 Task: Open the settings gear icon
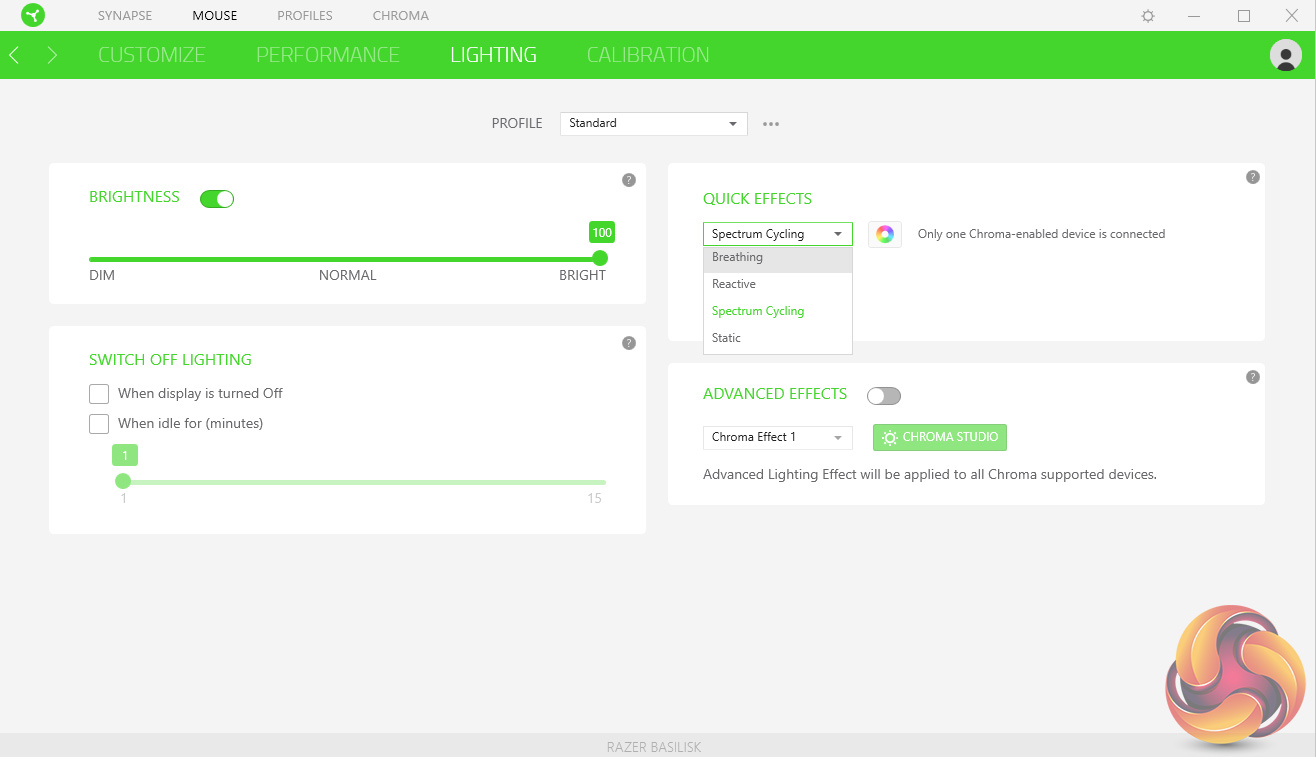[1148, 16]
